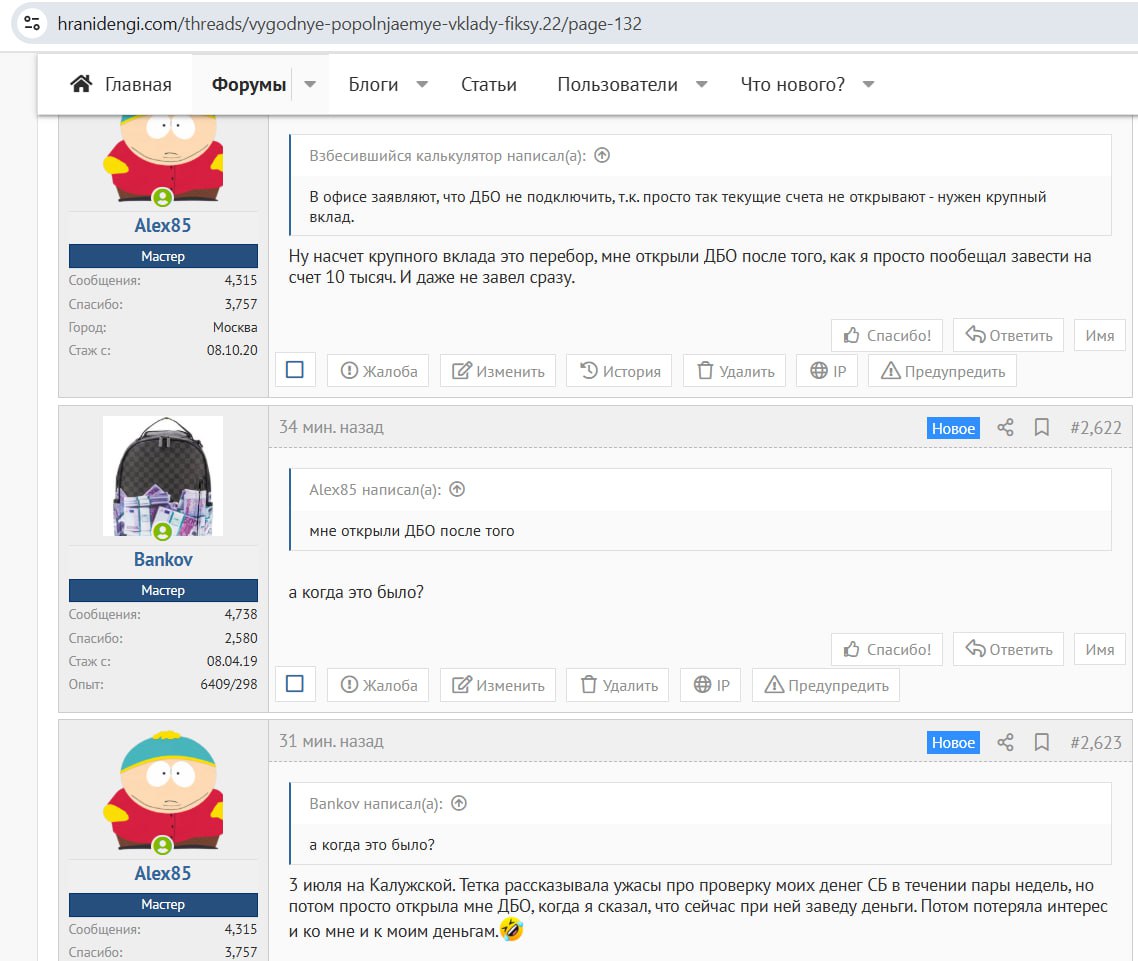Click the site info icon in address bar

pyautogui.click(x=31, y=23)
